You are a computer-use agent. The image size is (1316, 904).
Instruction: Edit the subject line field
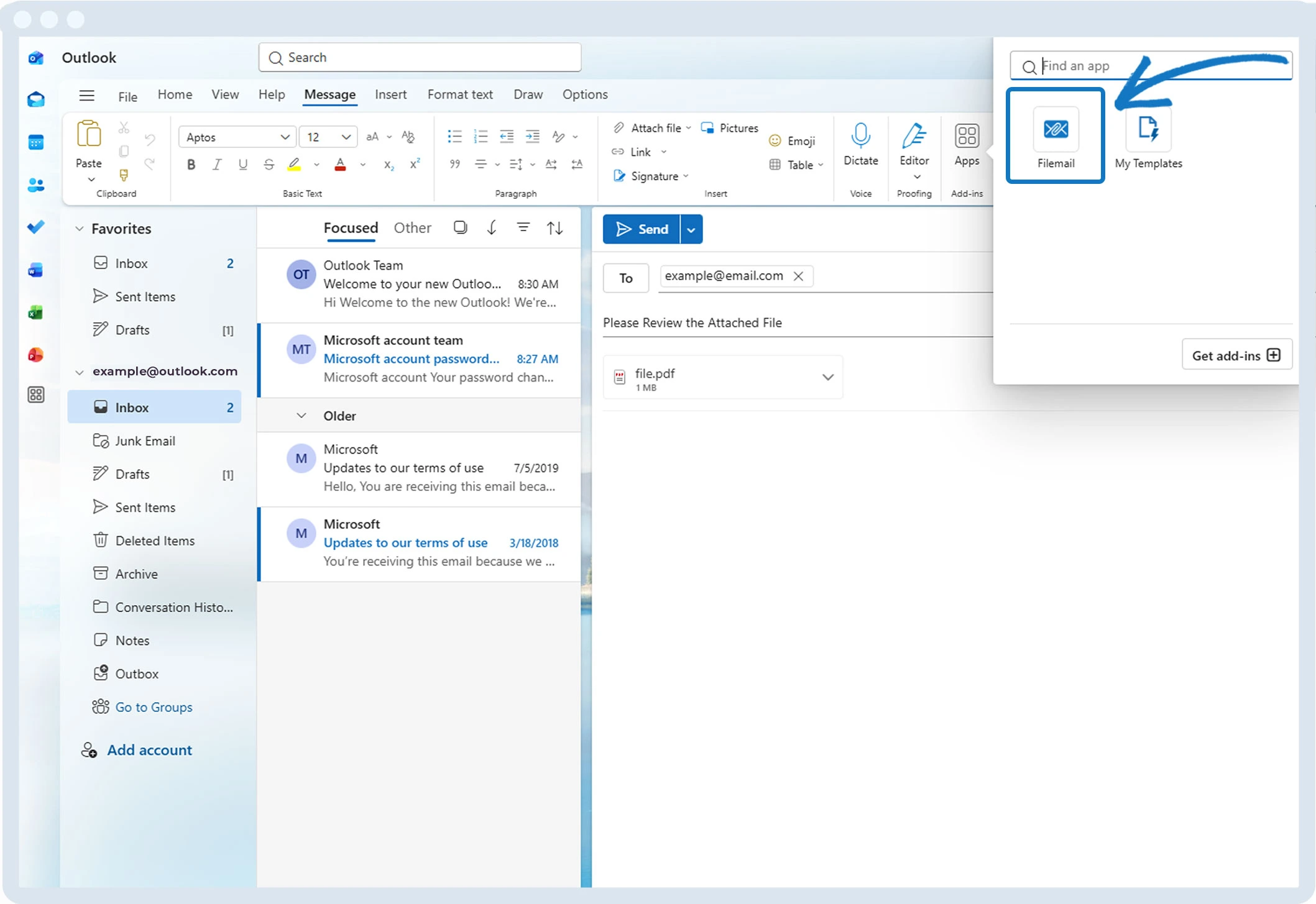point(797,322)
